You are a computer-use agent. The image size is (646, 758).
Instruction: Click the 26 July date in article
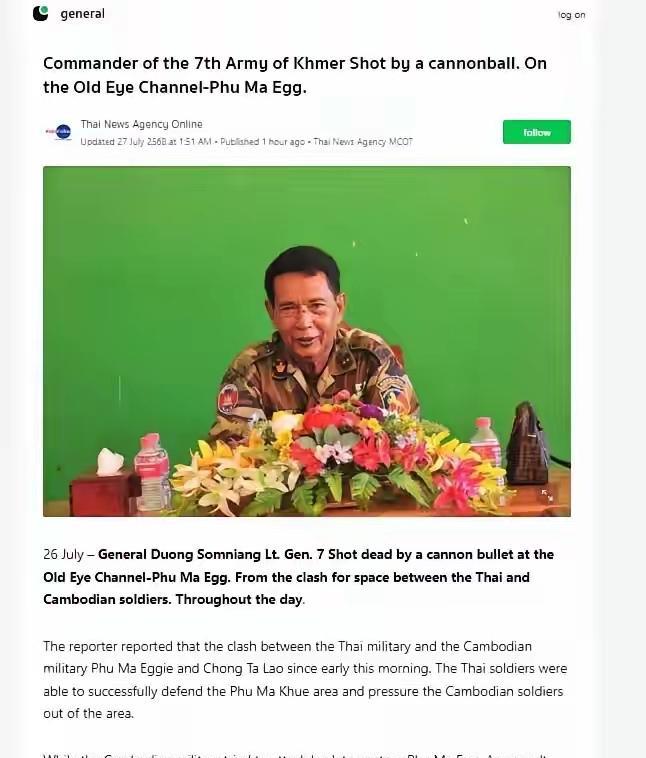62,554
